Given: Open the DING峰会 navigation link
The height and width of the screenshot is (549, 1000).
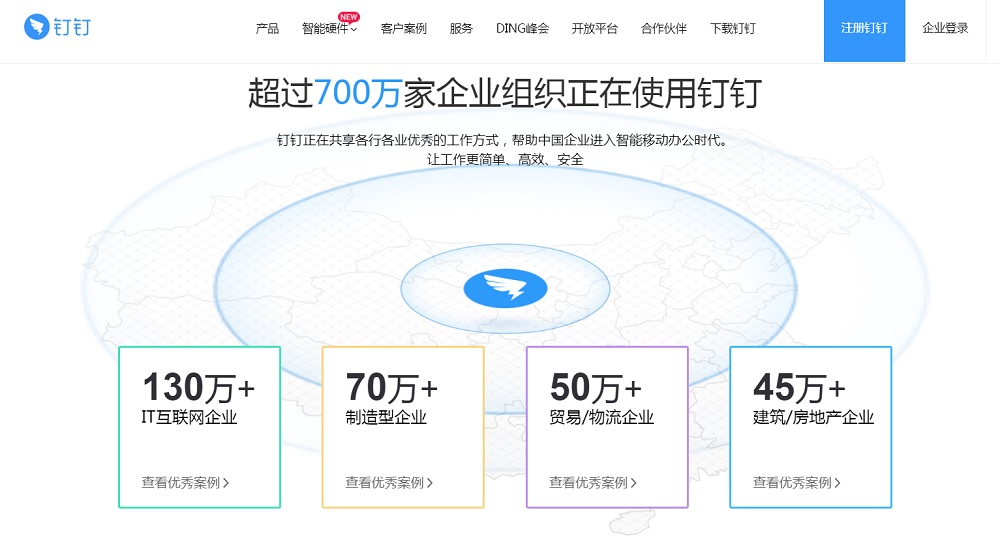Looking at the screenshot, I should click(x=522, y=28).
